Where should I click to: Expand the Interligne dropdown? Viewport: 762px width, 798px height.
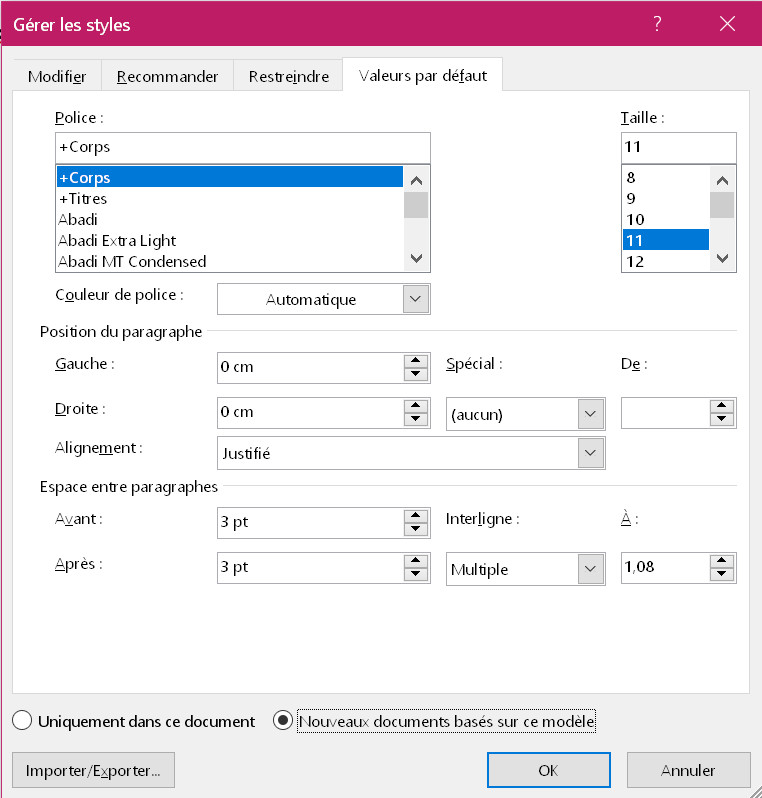coord(591,570)
